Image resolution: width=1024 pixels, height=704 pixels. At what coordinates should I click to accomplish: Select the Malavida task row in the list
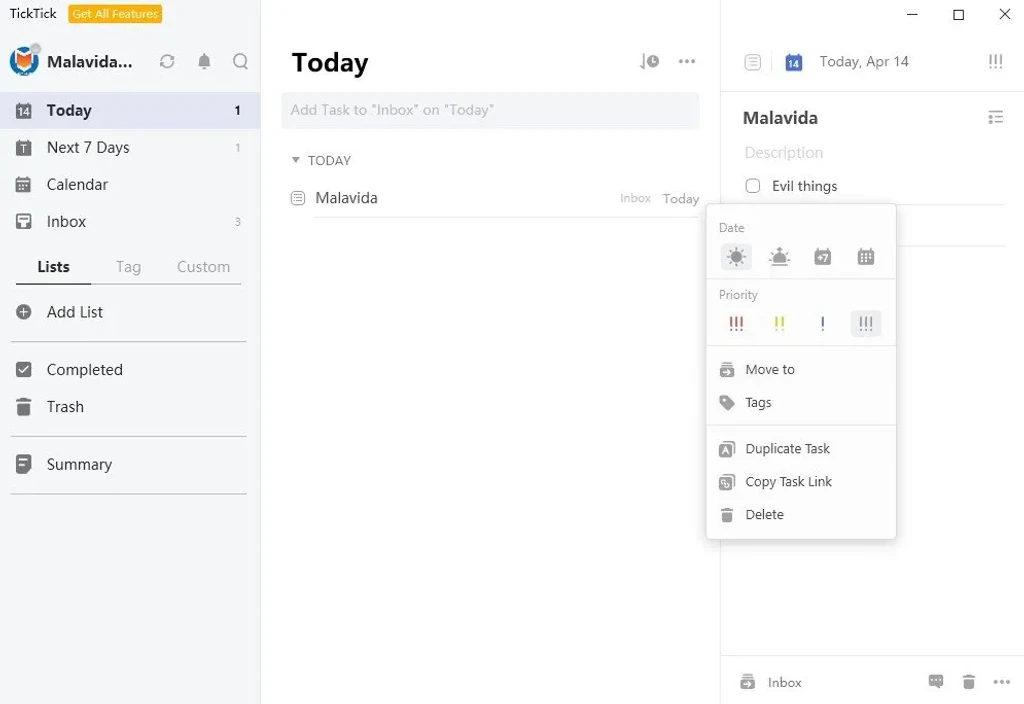[494, 198]
